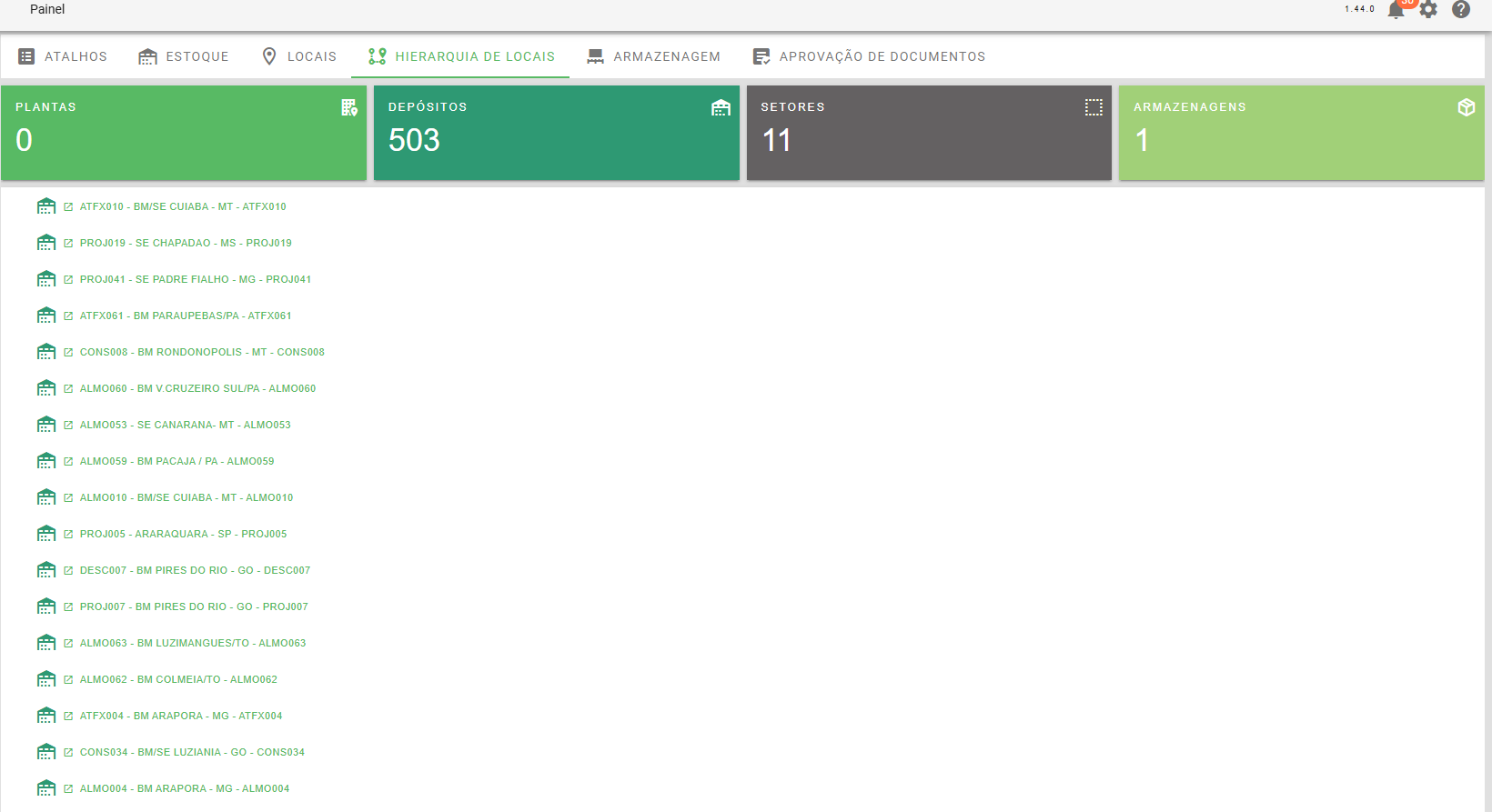Select CONS034 - BM/SE LUZIANIA - GO row
1492x812 pixels.
(x=192, y=752)
